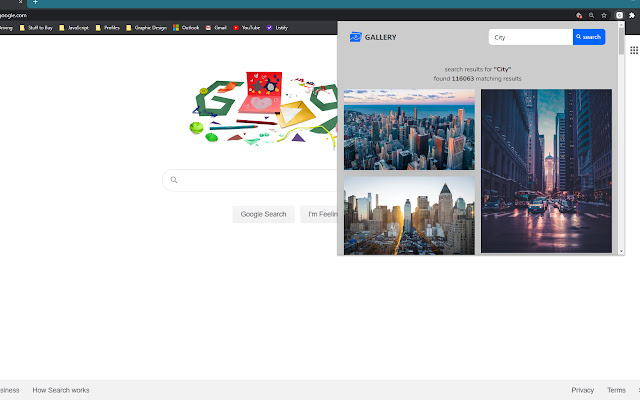Click the GALLERY title text
Image resolution: width=640 pixels, height=400 pixels.
click(x=380, y=37)
